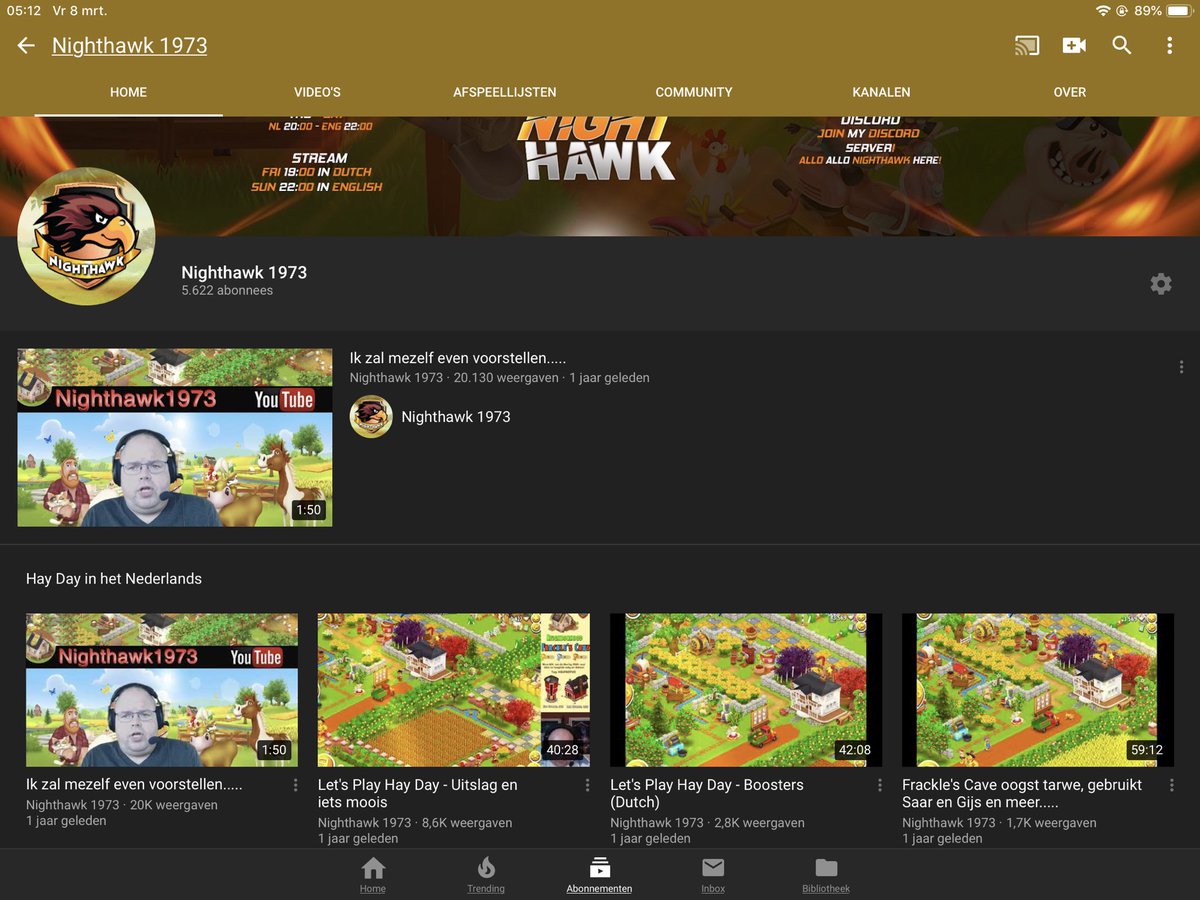Open the search magnifier icon

point(1122,45)
